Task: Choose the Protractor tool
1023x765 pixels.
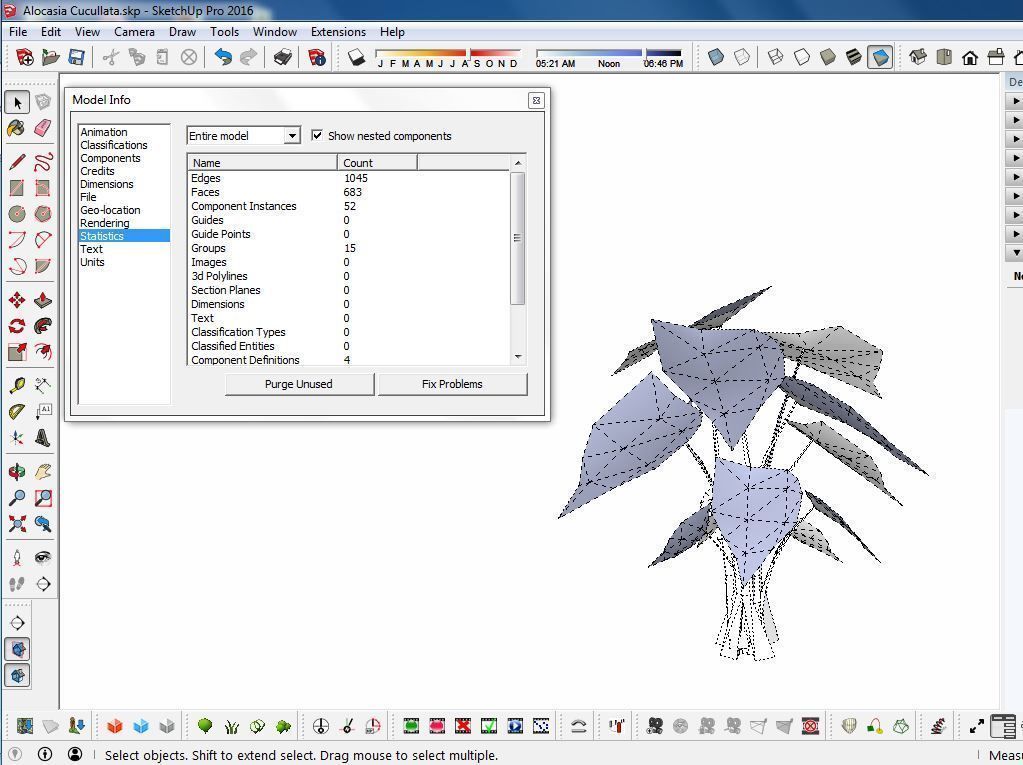Action: [17, 412]
